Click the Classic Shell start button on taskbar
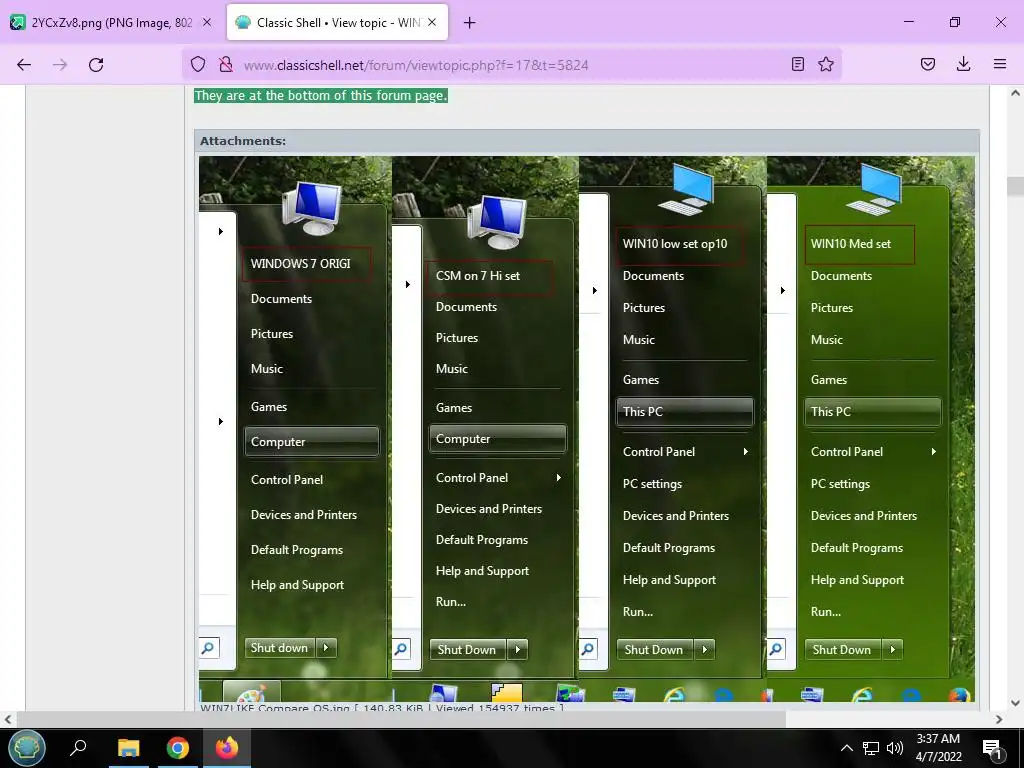Image resolution: width=1024 pixels, height=768 pixels. (x=27, y=748)
